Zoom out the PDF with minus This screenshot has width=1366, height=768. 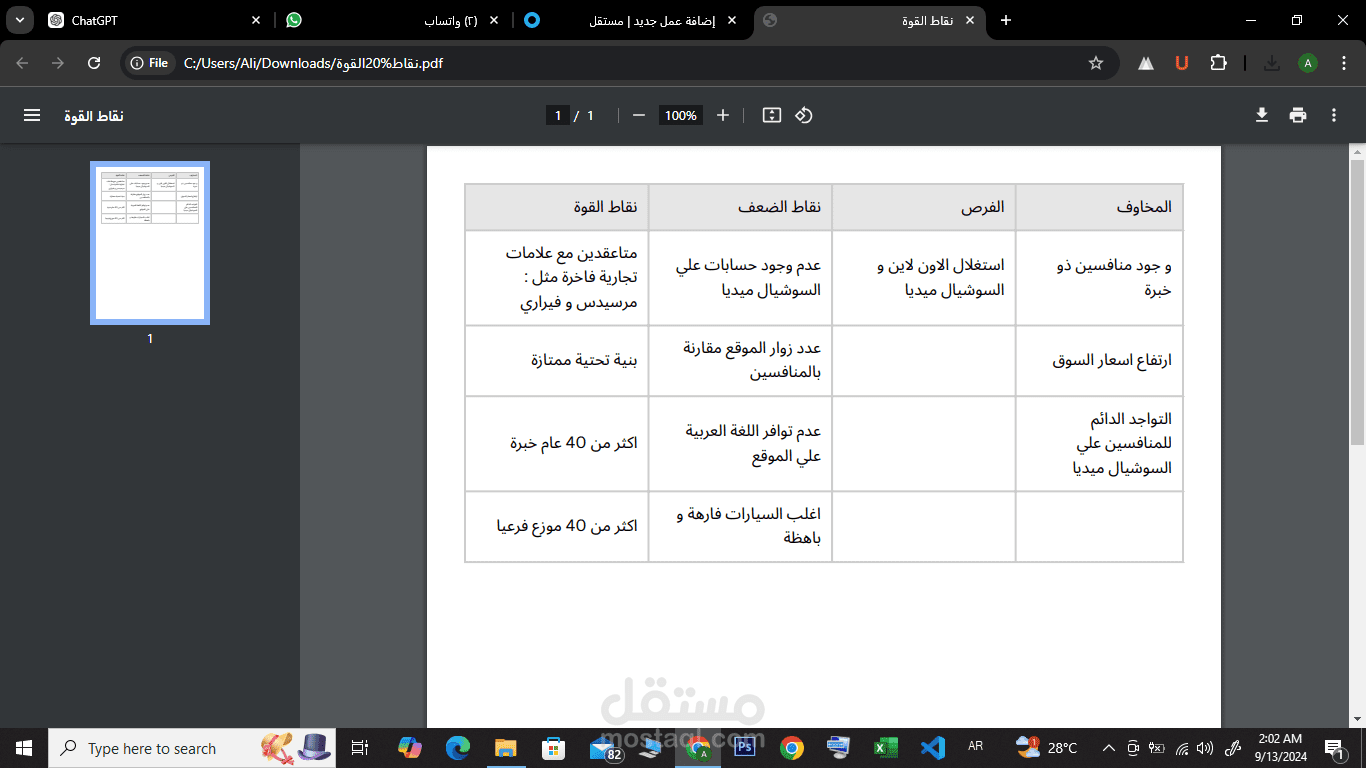639,115
